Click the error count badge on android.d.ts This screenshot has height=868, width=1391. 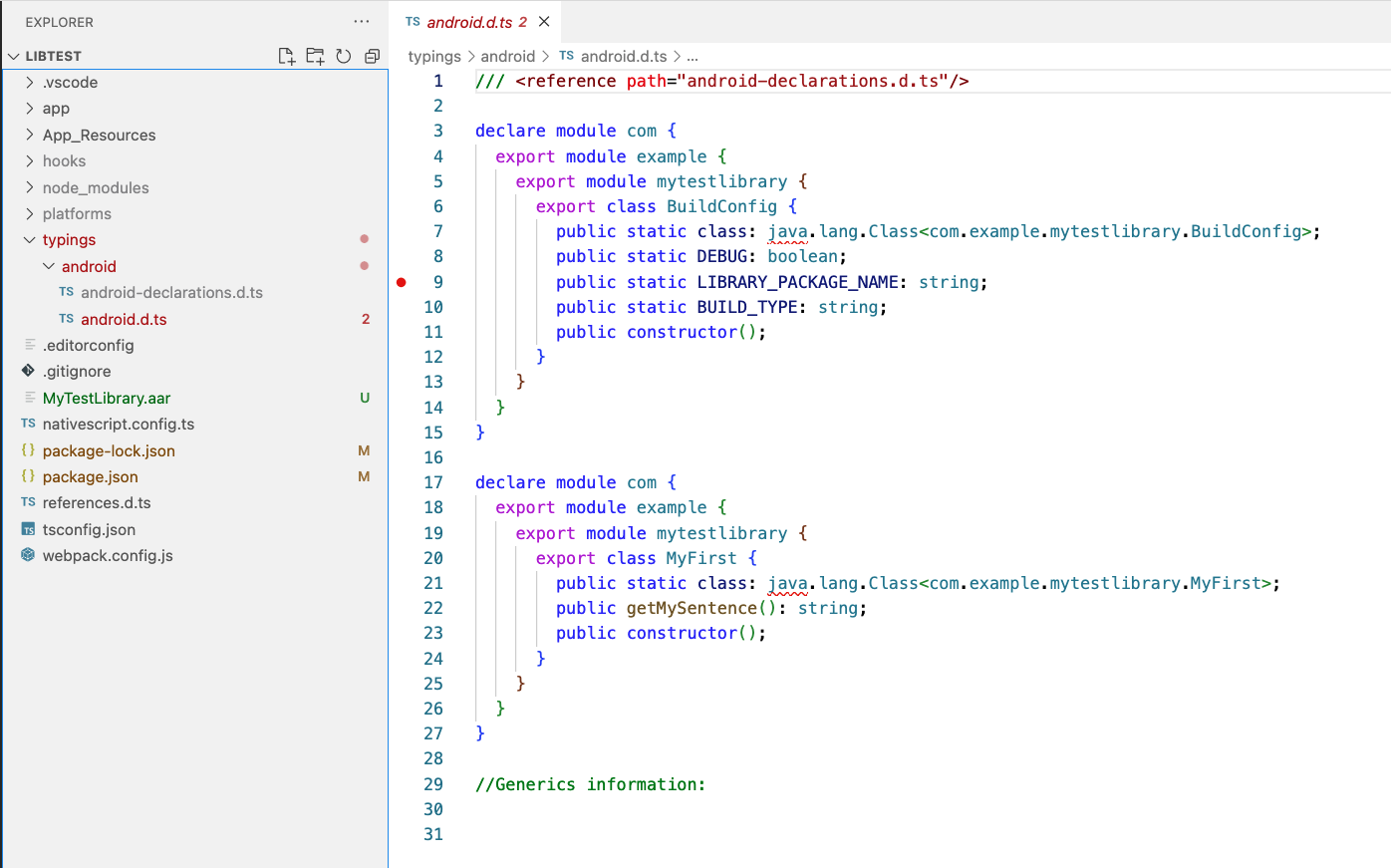(x=366, y=319)
